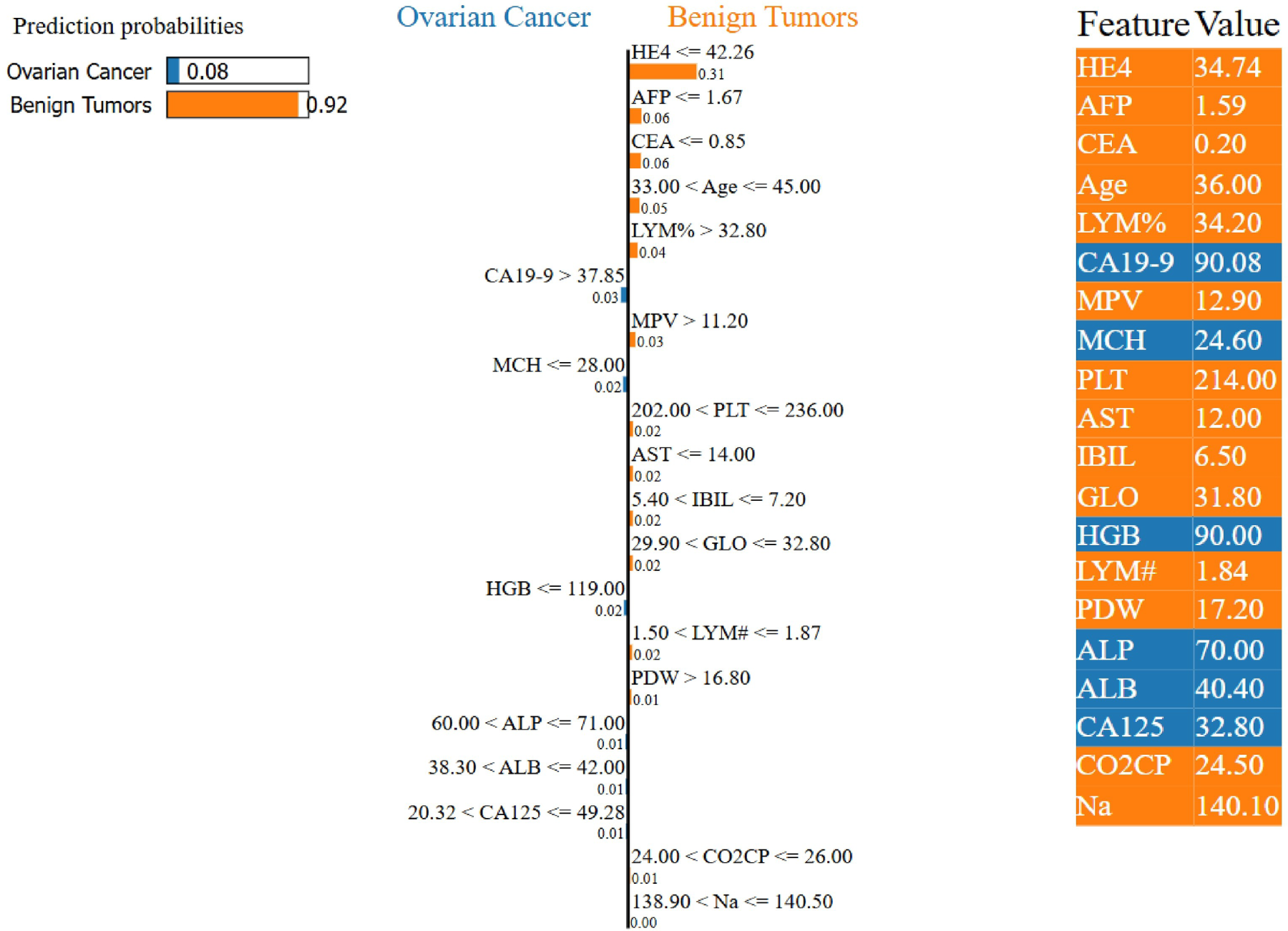Click the Value column header

1237,24
